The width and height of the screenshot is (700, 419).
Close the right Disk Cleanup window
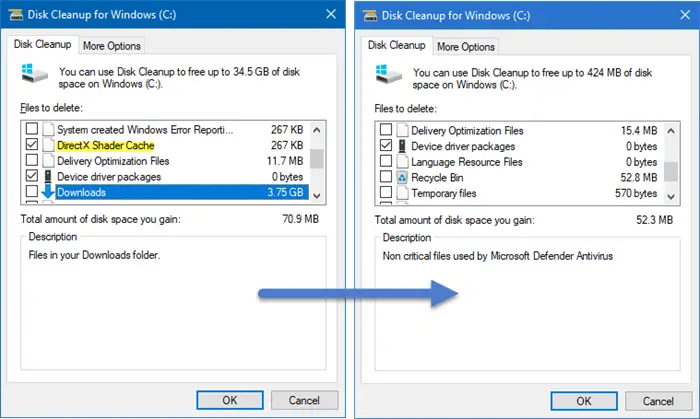click(x=685, y=15)
